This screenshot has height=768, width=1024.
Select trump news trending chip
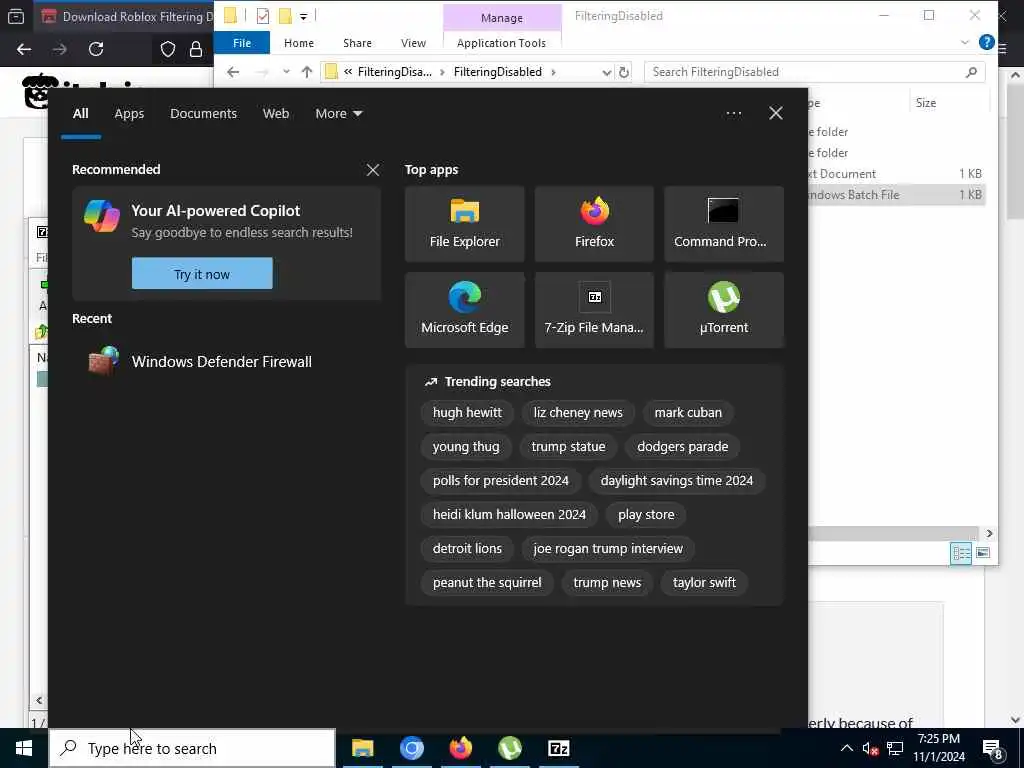click(607, 583)
